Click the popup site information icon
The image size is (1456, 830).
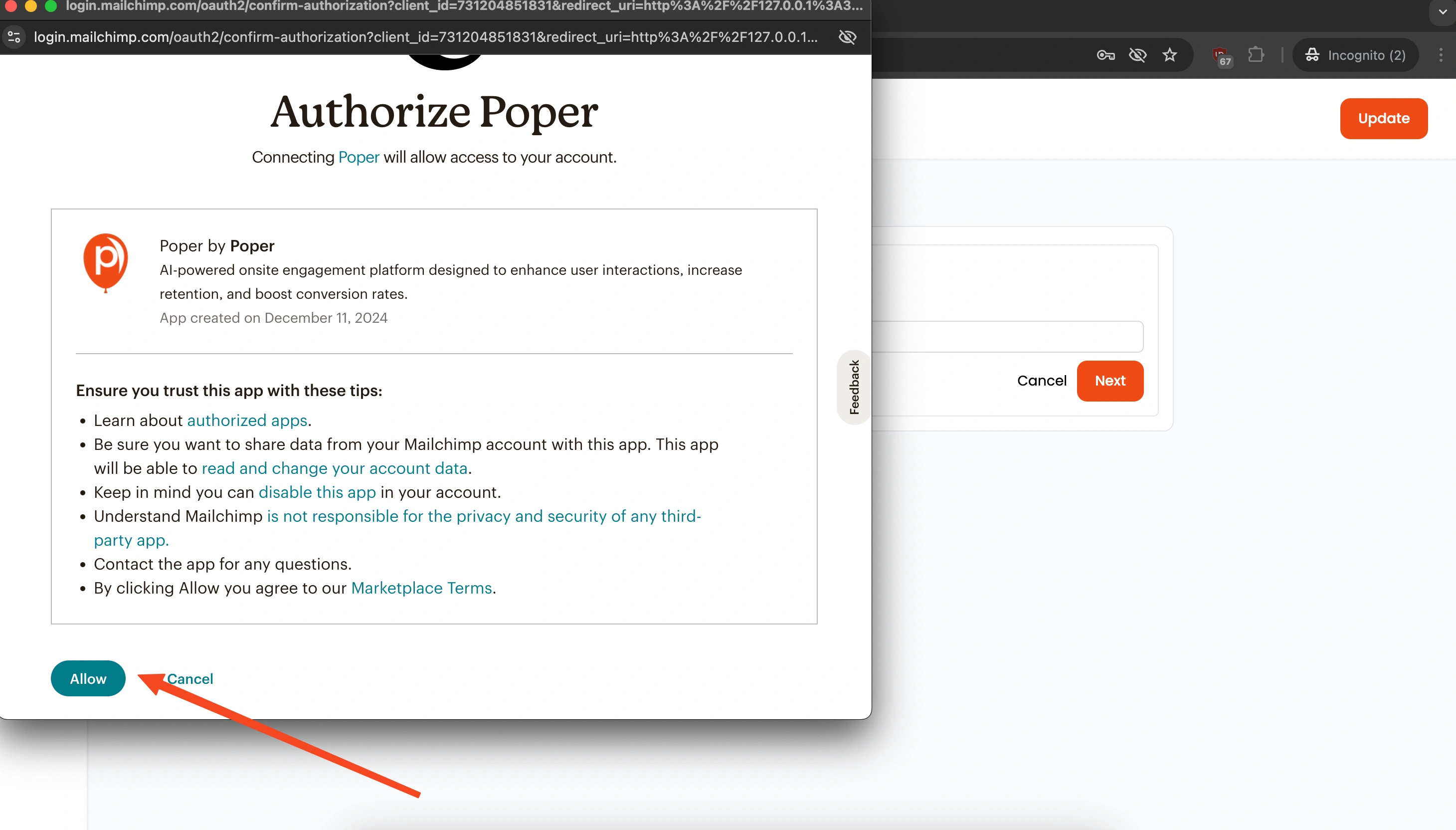tap(13, 37)
